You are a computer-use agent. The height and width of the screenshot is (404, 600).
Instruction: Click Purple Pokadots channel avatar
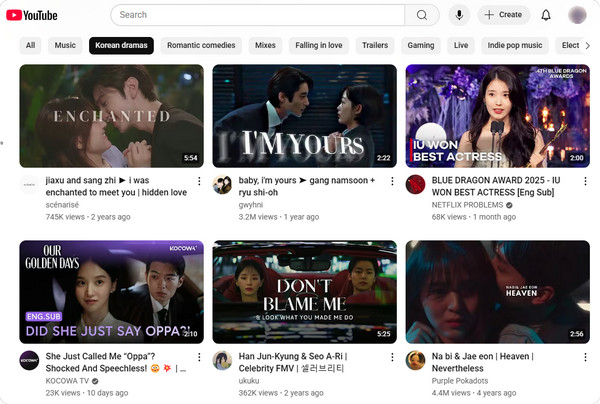point(416,360)
